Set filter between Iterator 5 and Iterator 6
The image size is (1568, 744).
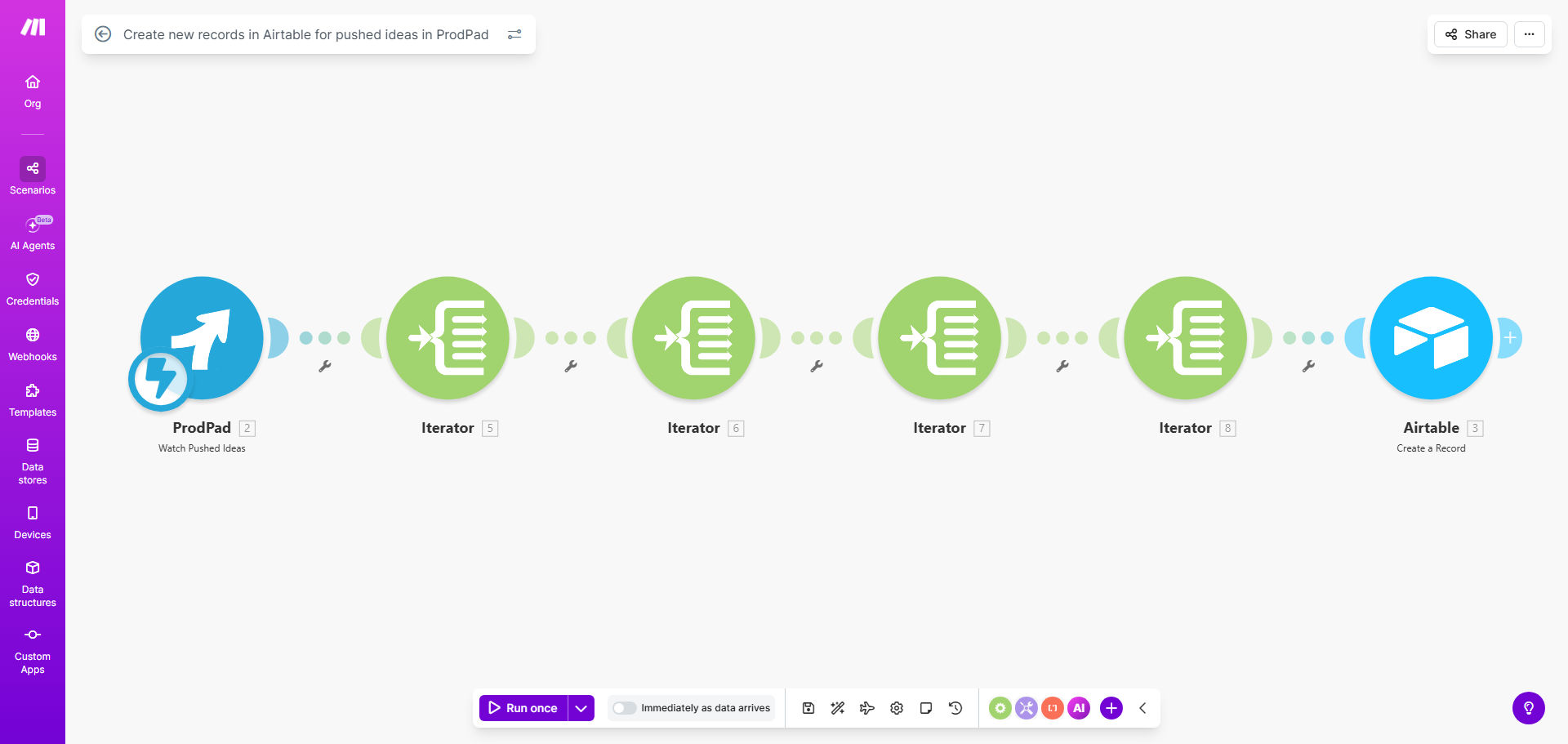[x=571, y=366]
